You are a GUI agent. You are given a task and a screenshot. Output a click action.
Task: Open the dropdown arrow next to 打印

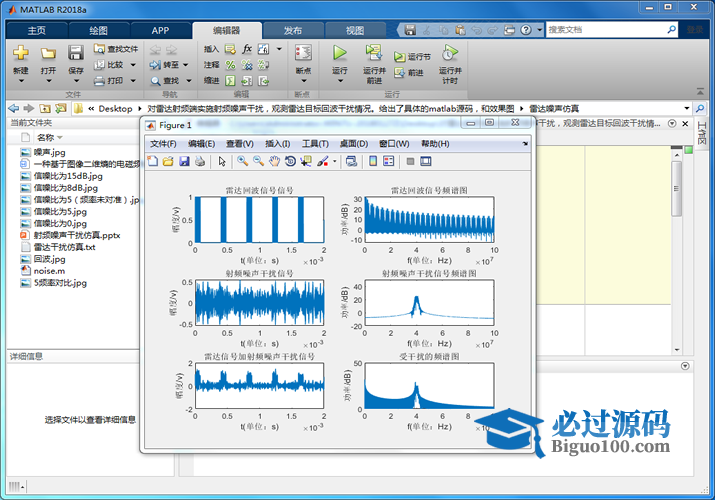(x=133, y=81)
